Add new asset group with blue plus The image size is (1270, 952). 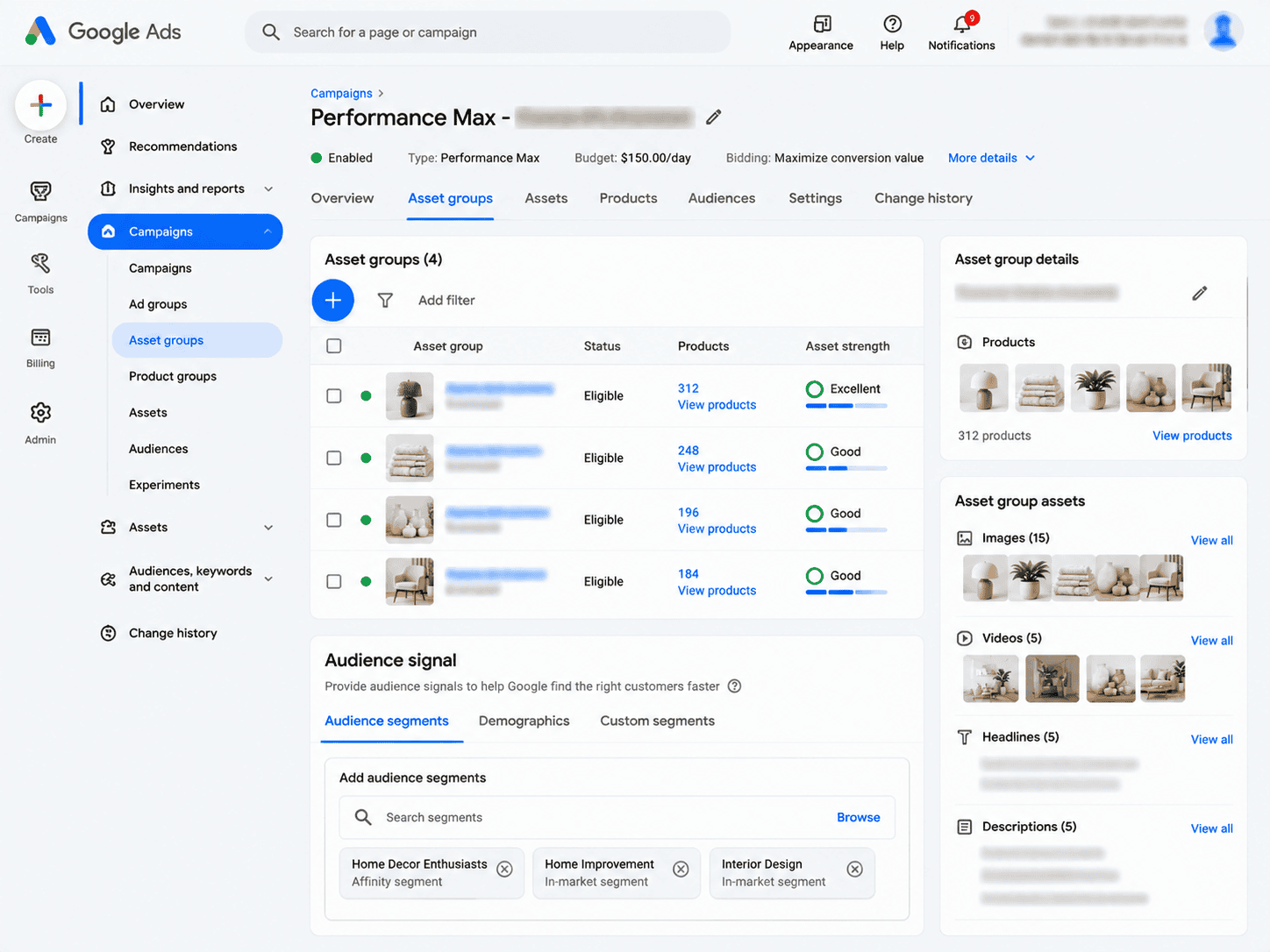tap(333, 301)
